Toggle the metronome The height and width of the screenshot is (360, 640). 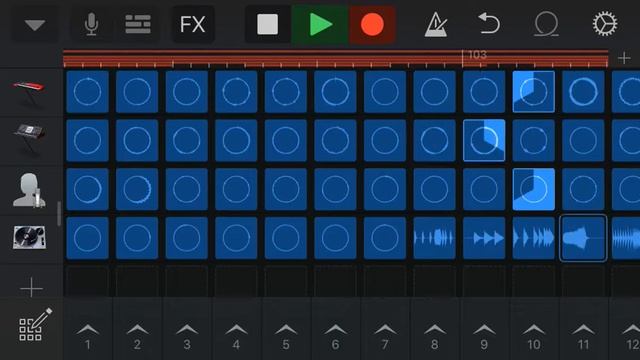click(x=436, y=24)
